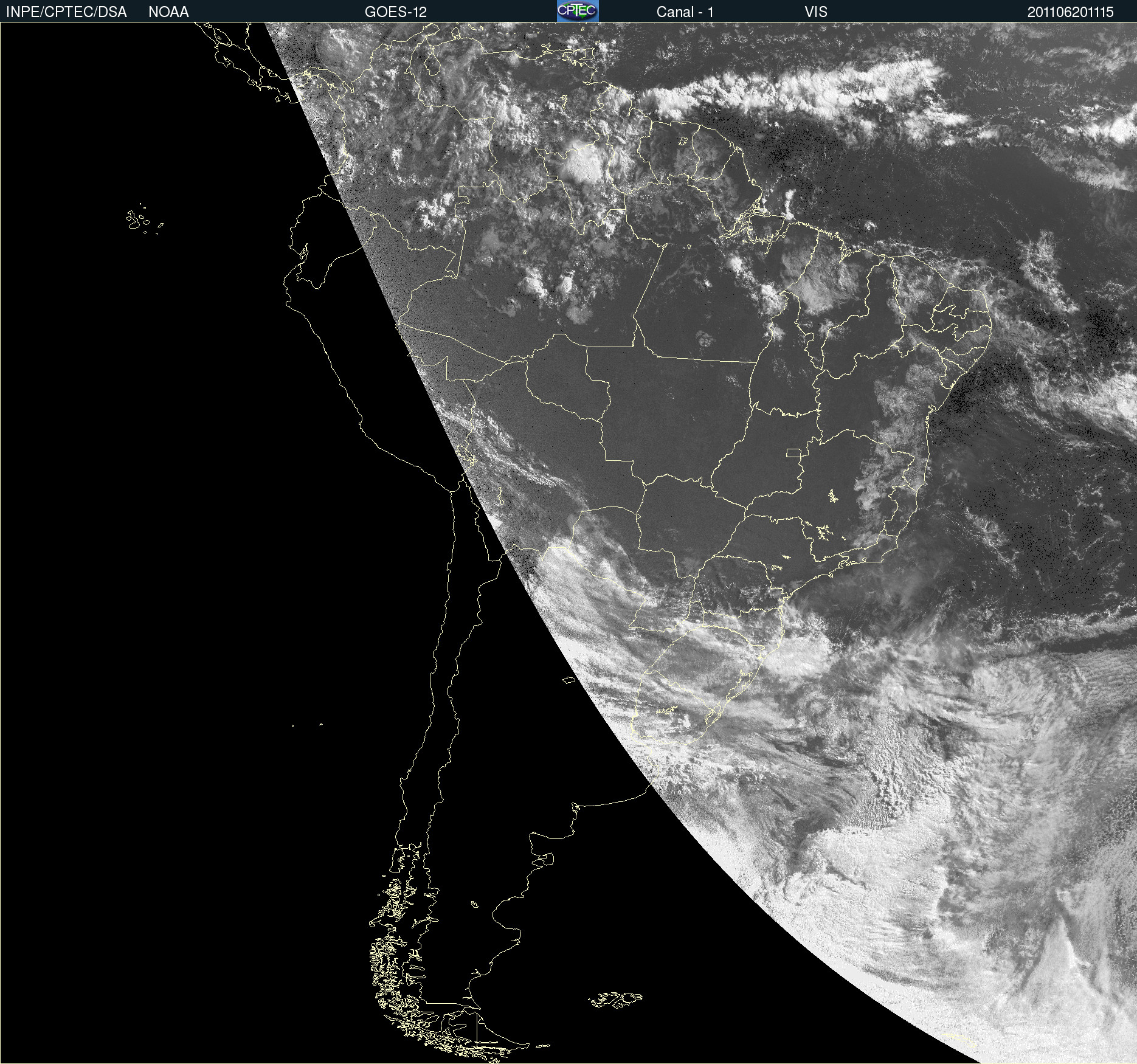Click the VIS channel label
Screen dimensions: 1137x1064
[816, 12]
